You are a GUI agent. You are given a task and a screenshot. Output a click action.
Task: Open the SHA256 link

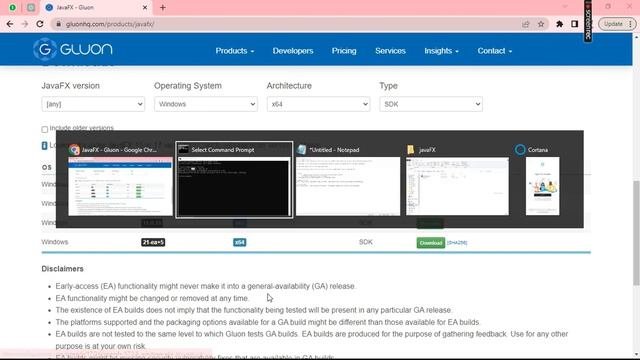[x=457, y=243]
